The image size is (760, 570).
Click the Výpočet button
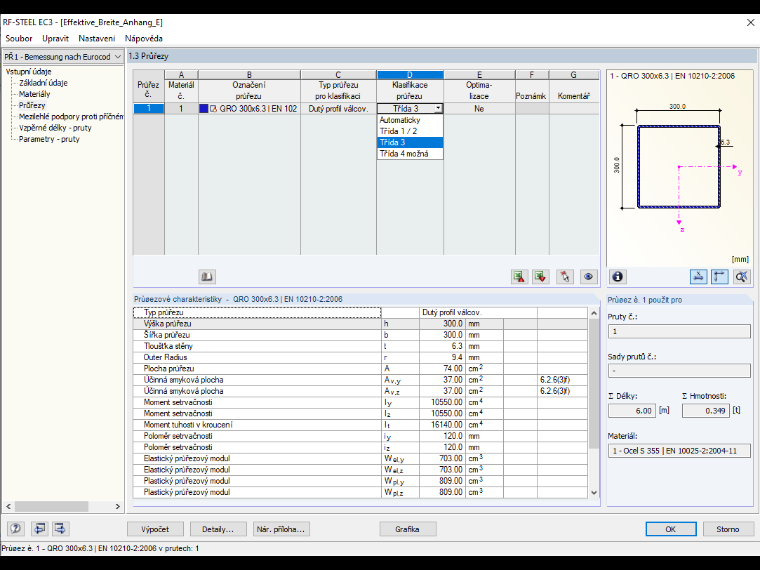155,529
